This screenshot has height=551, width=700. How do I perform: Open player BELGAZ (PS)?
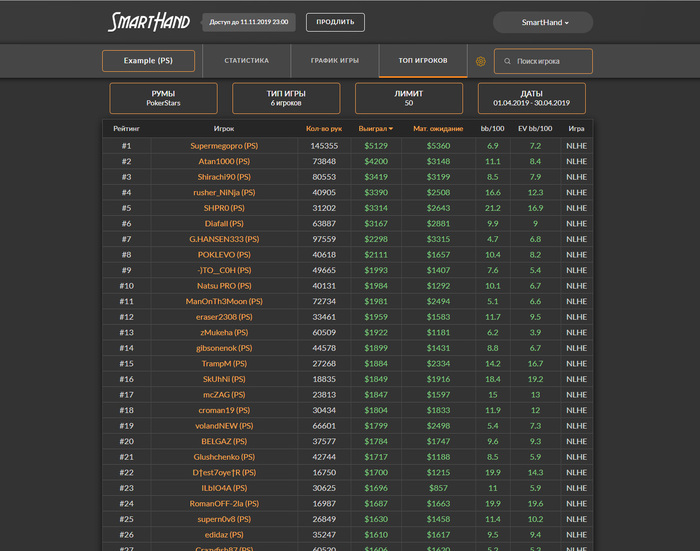[x=224, y=442]
